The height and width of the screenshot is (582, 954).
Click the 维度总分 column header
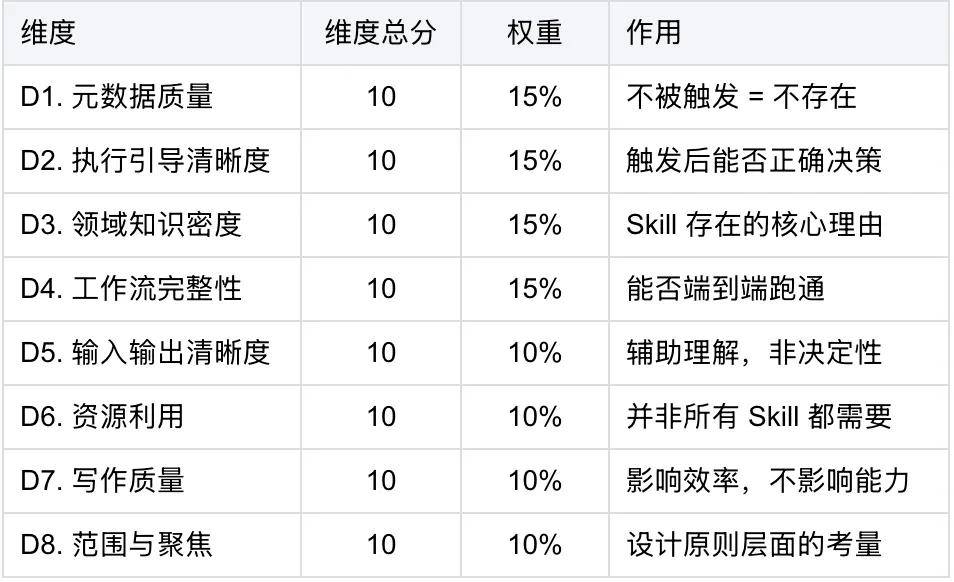pyautogui.click(x=381, y=33)
